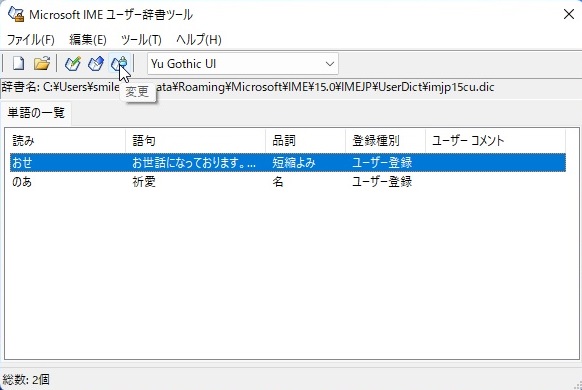The image size is (582, 390).
Task: Close the user dictionary tool window
Action: (569, 14)
